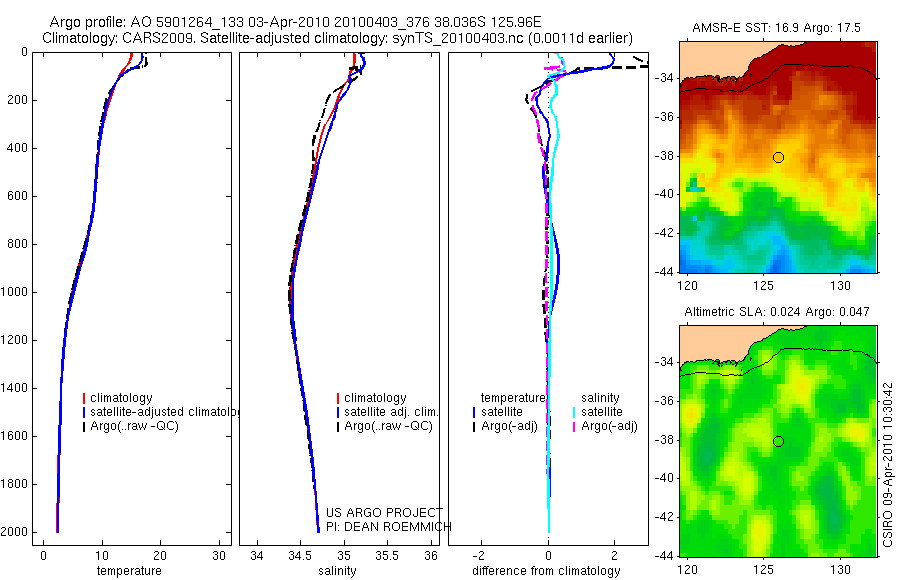The image size is (900, 580).
Task: Click the '125' longitude tick under SST map
Action: [764, 286]
